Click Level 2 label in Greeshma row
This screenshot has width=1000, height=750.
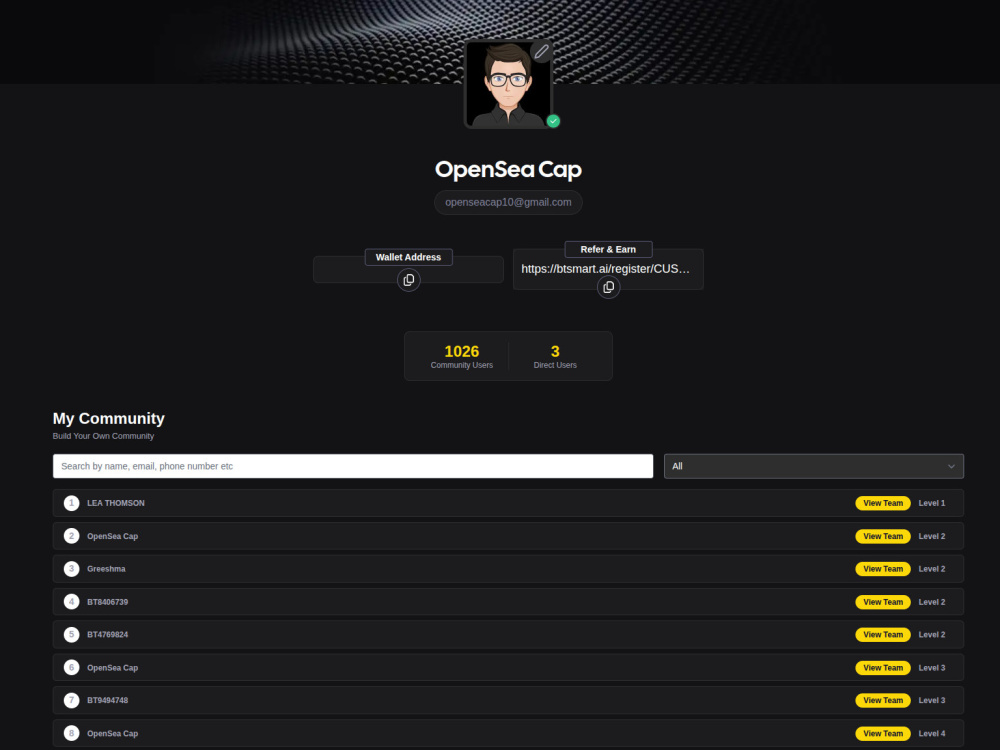click(x=932, y=569)
